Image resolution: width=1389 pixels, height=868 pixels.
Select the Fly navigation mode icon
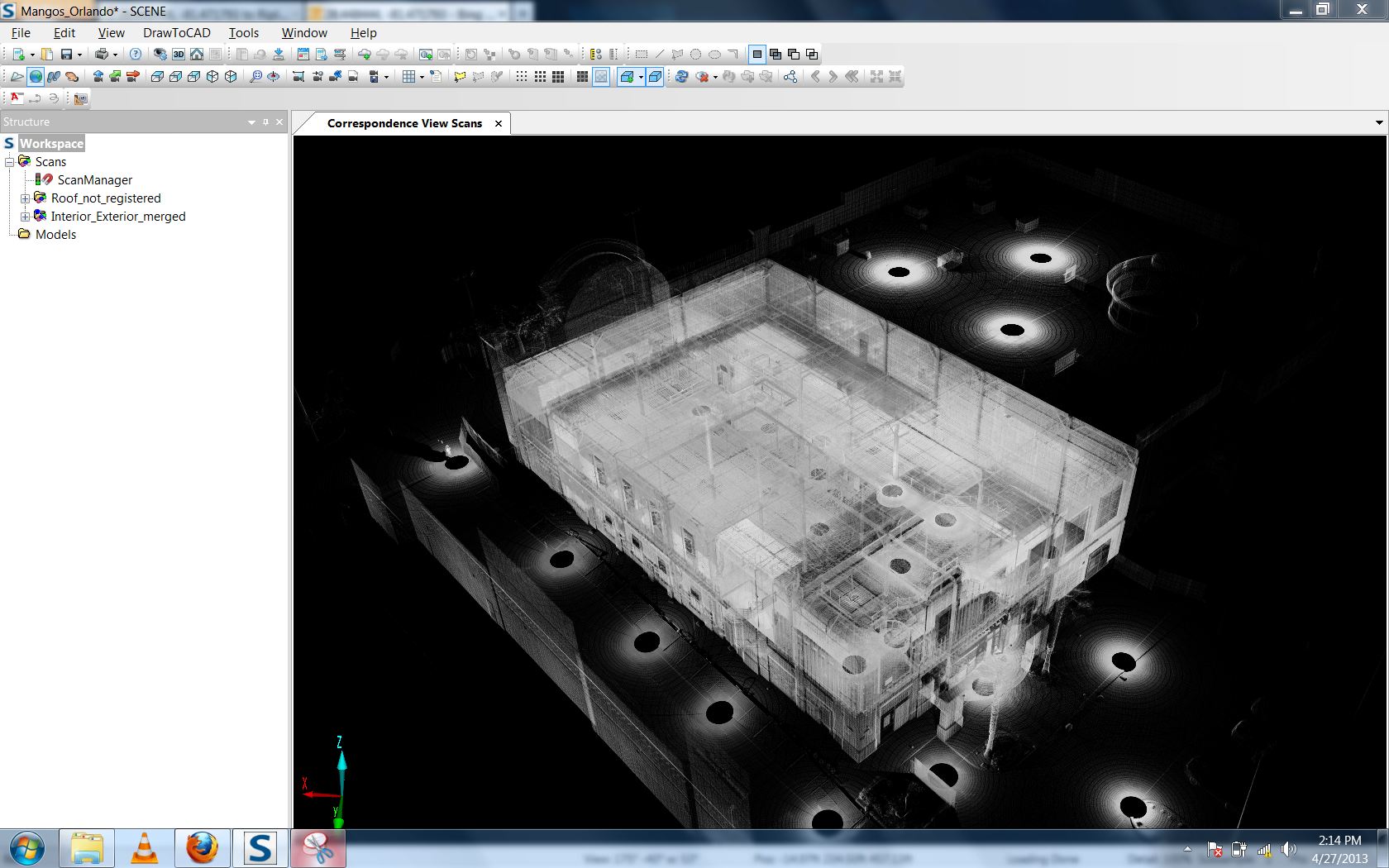point(17,76)
